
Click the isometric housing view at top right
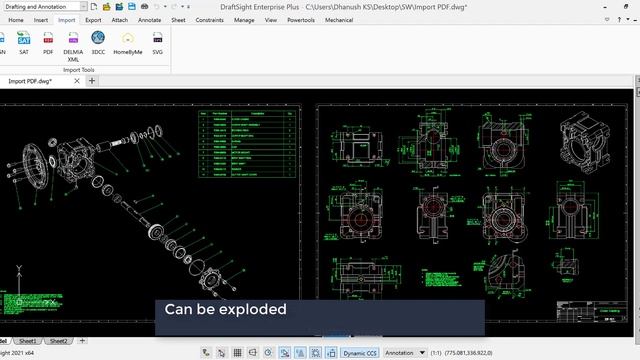click(586, 142)
